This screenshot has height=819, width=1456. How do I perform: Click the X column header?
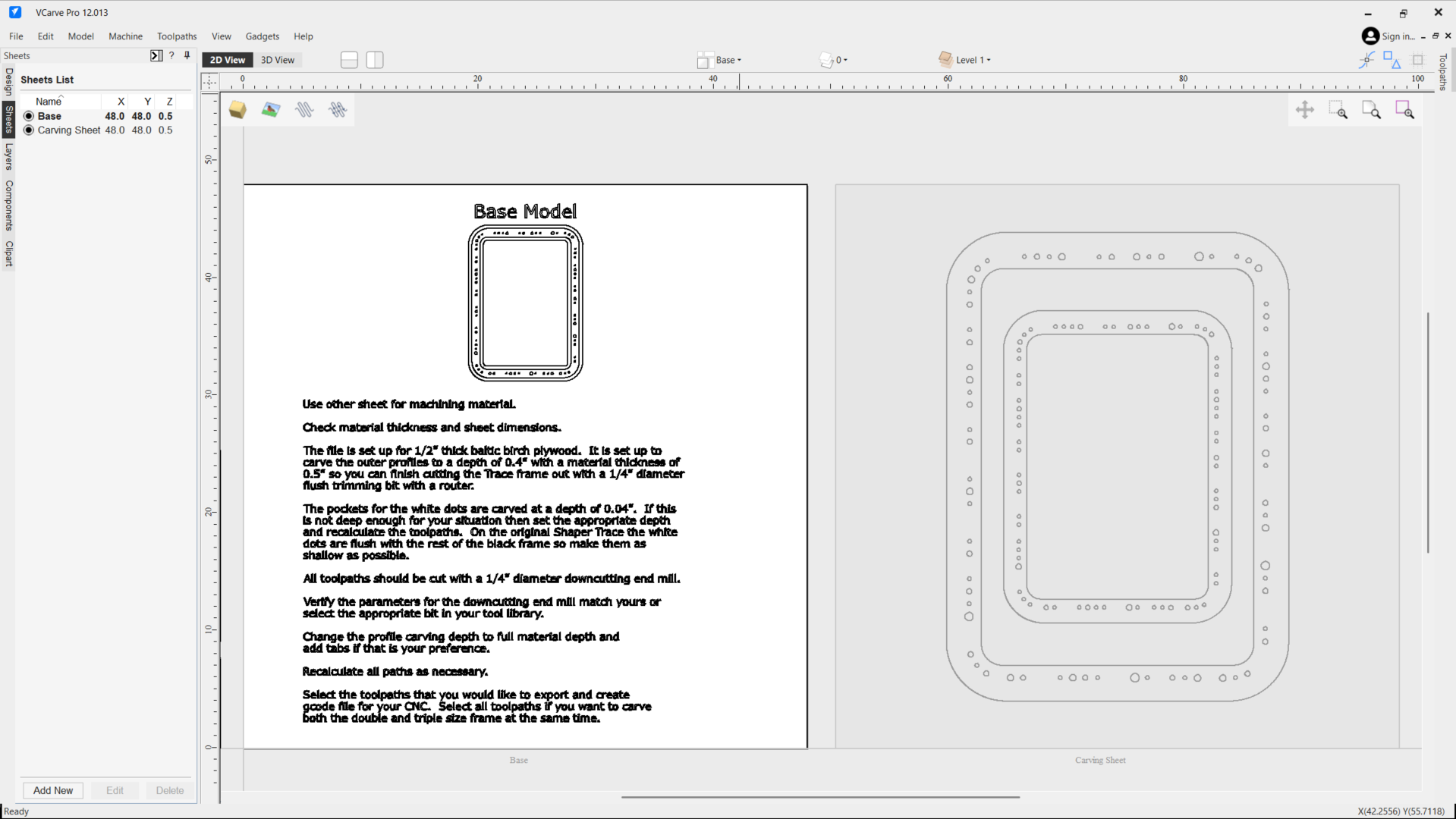(120, 101)
